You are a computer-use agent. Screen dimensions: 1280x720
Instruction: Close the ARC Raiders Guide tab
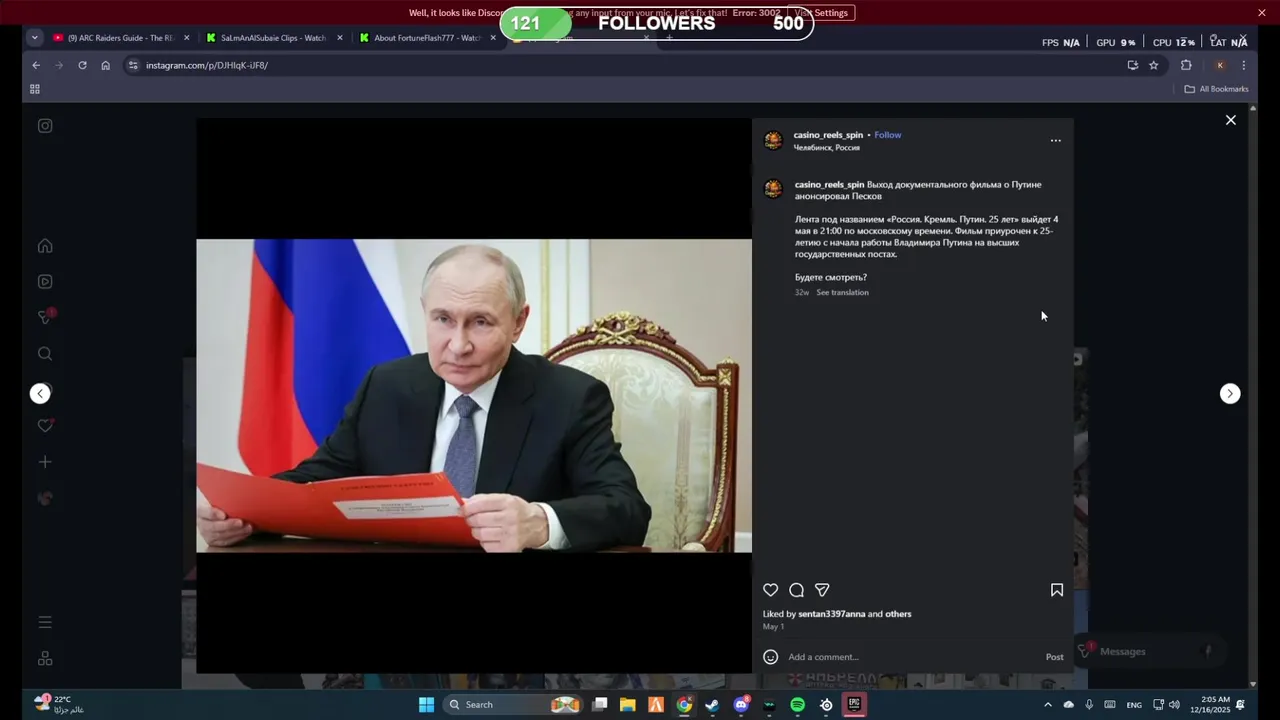(186, 38)
